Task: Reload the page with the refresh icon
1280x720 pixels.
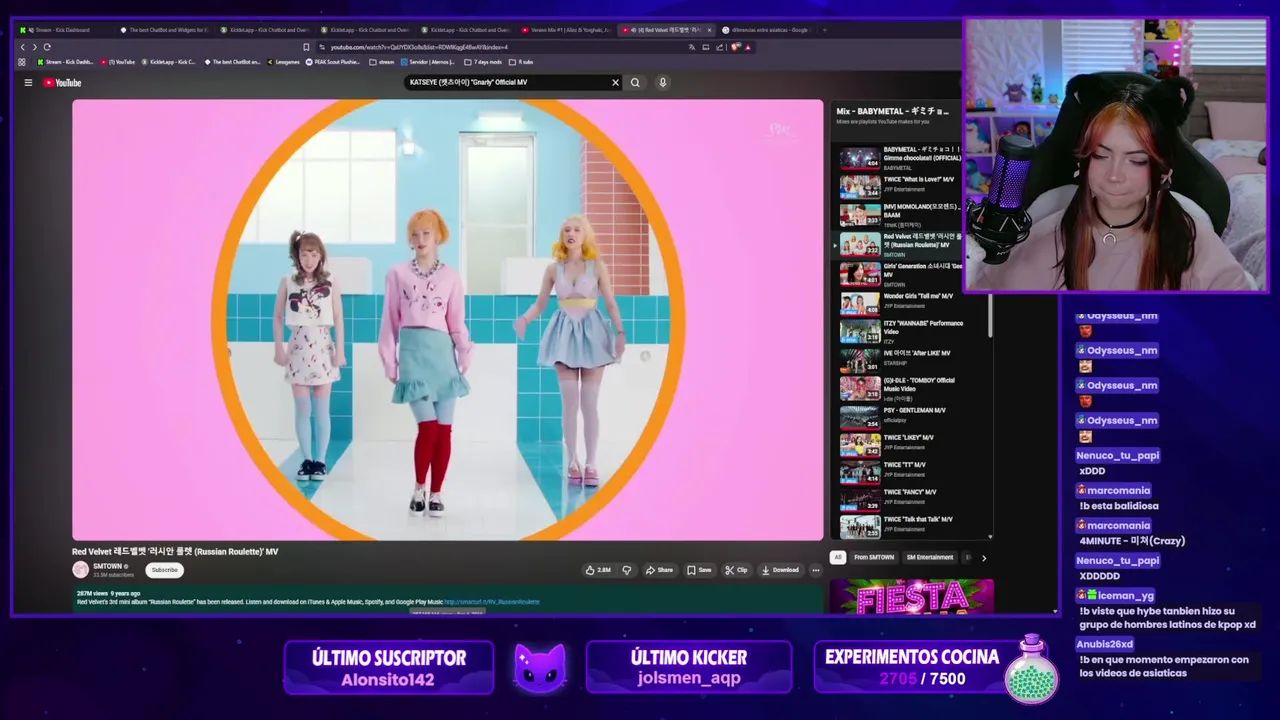Action: tap(46, 47)
